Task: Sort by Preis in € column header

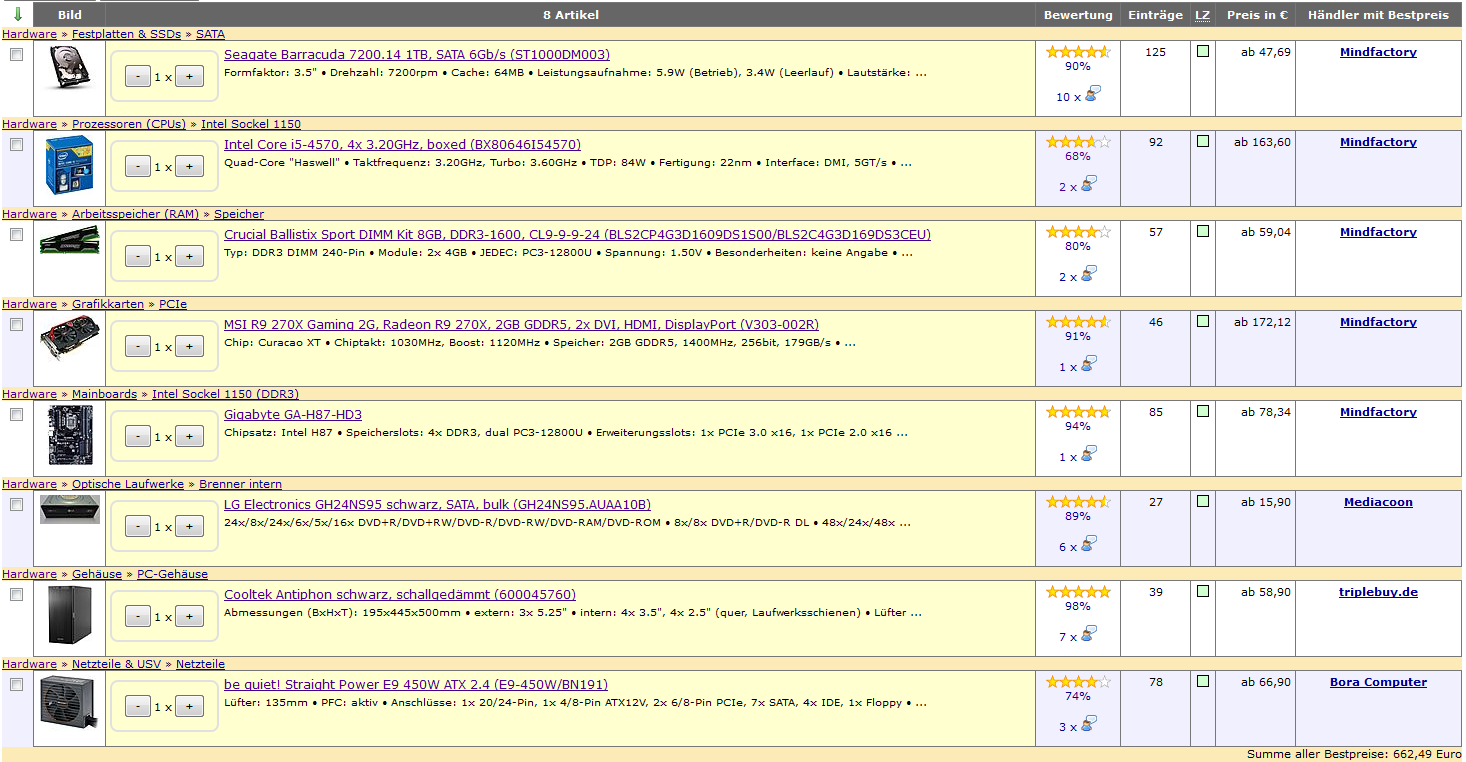Action: coord(1256,15)
